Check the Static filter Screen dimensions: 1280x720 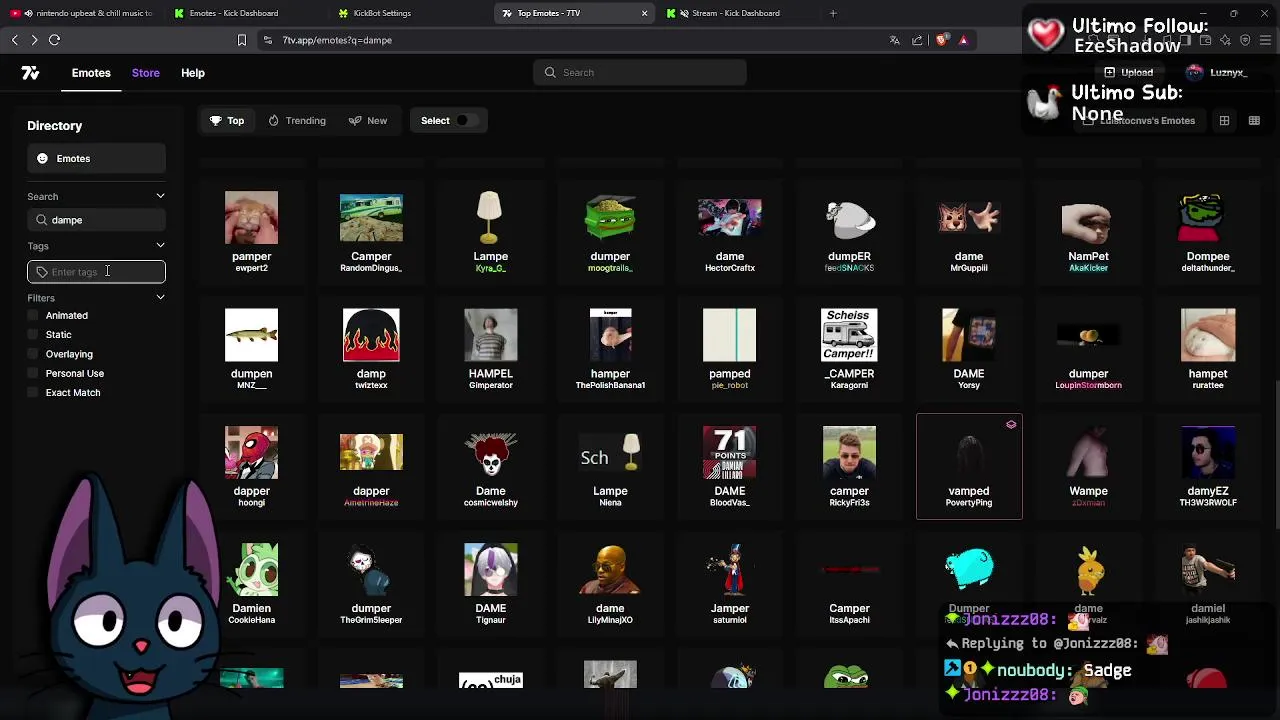click(x=34, y=335)
